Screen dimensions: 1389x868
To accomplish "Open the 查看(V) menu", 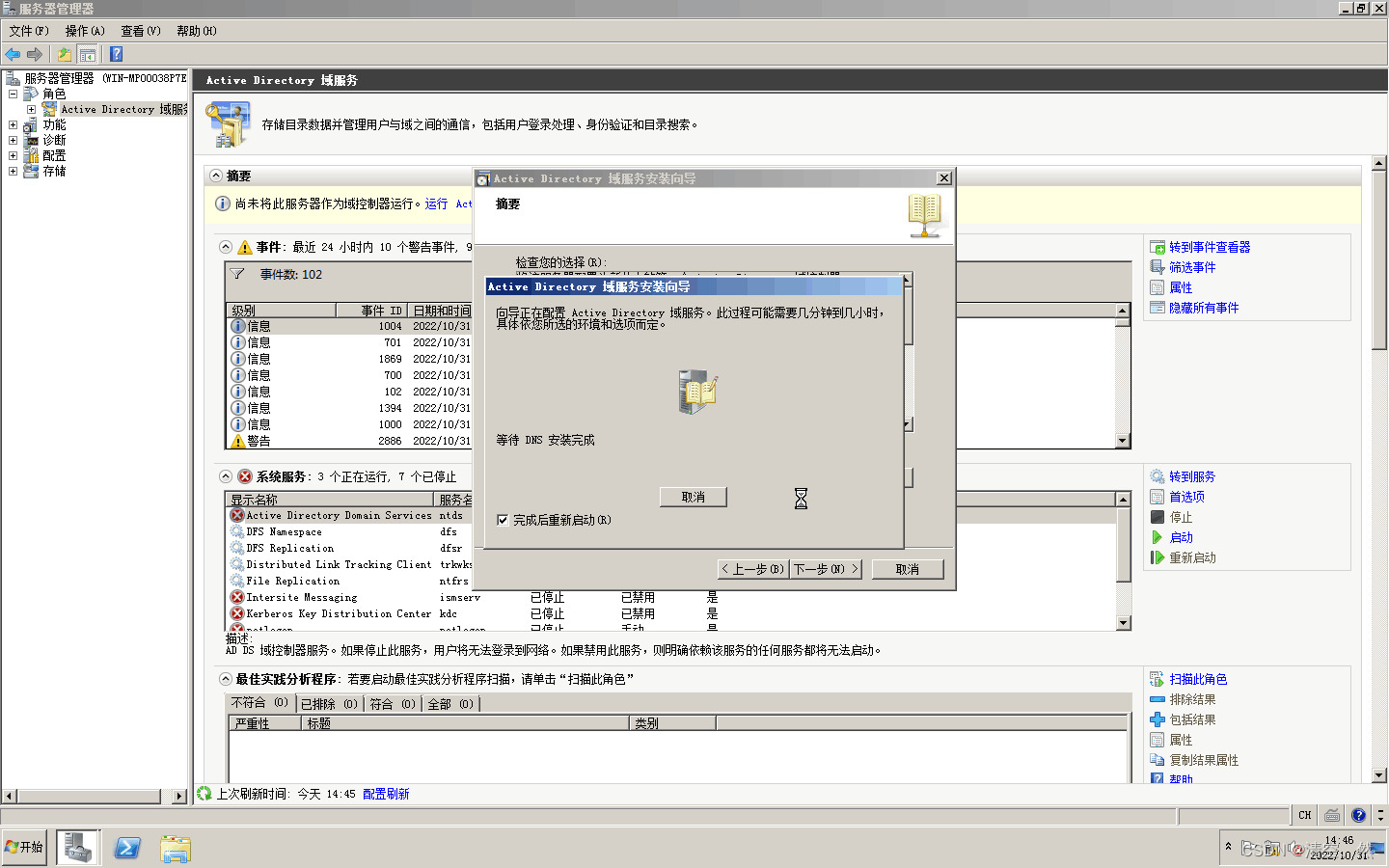I will pyautogui.click(x=141, y=31).
